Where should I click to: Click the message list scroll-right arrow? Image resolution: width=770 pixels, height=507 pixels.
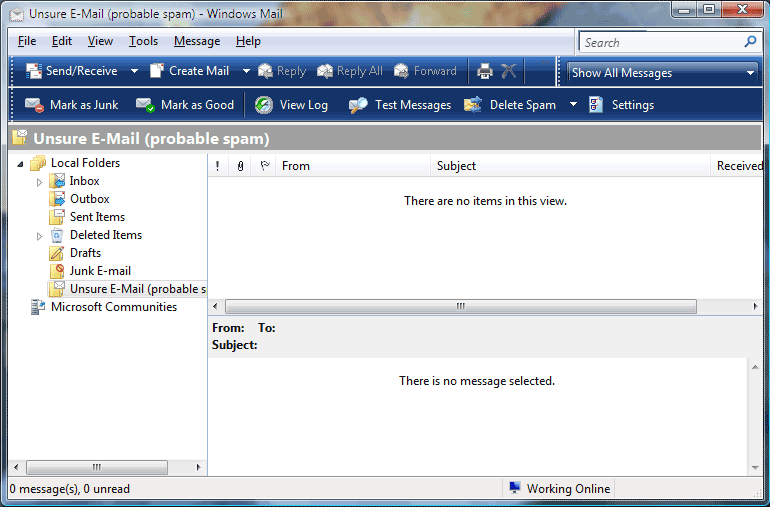tap(755, 307)
